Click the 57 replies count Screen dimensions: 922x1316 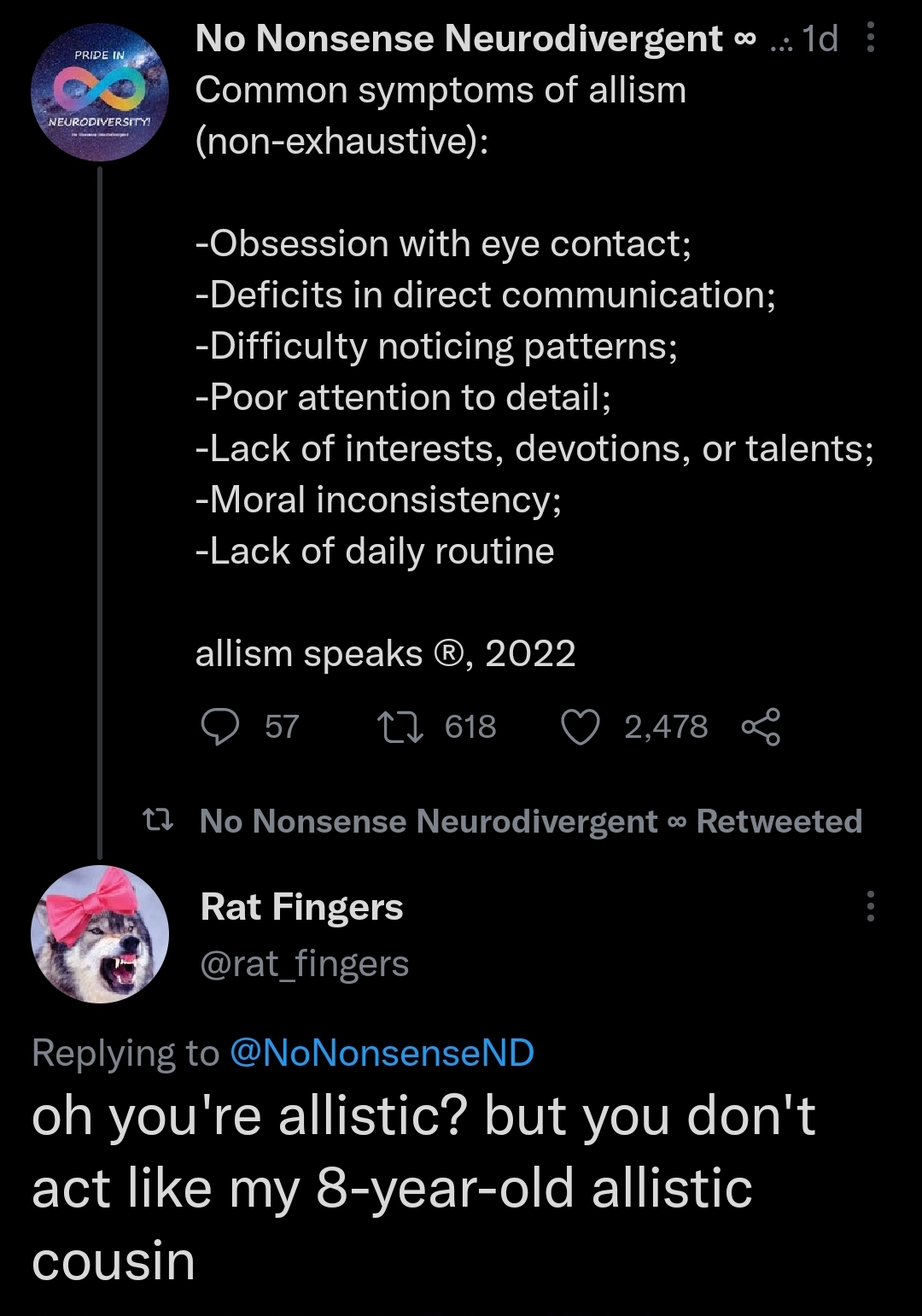click(x=282, y=727)
